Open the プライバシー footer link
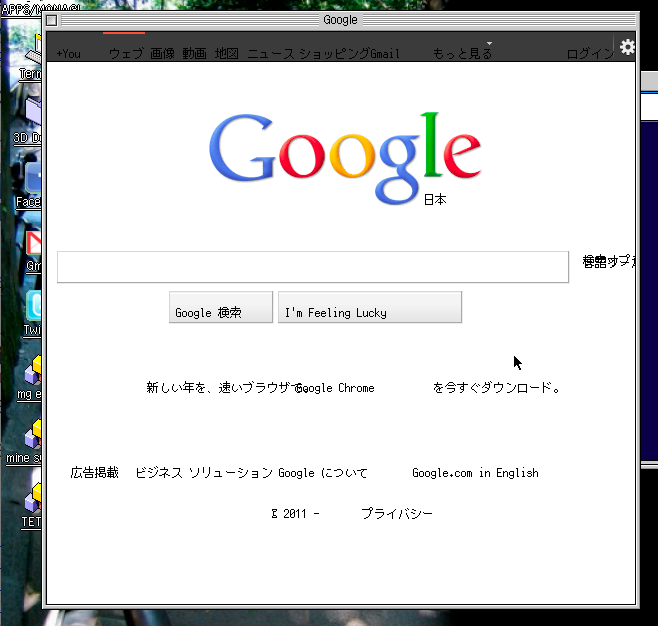 (397, 514)
